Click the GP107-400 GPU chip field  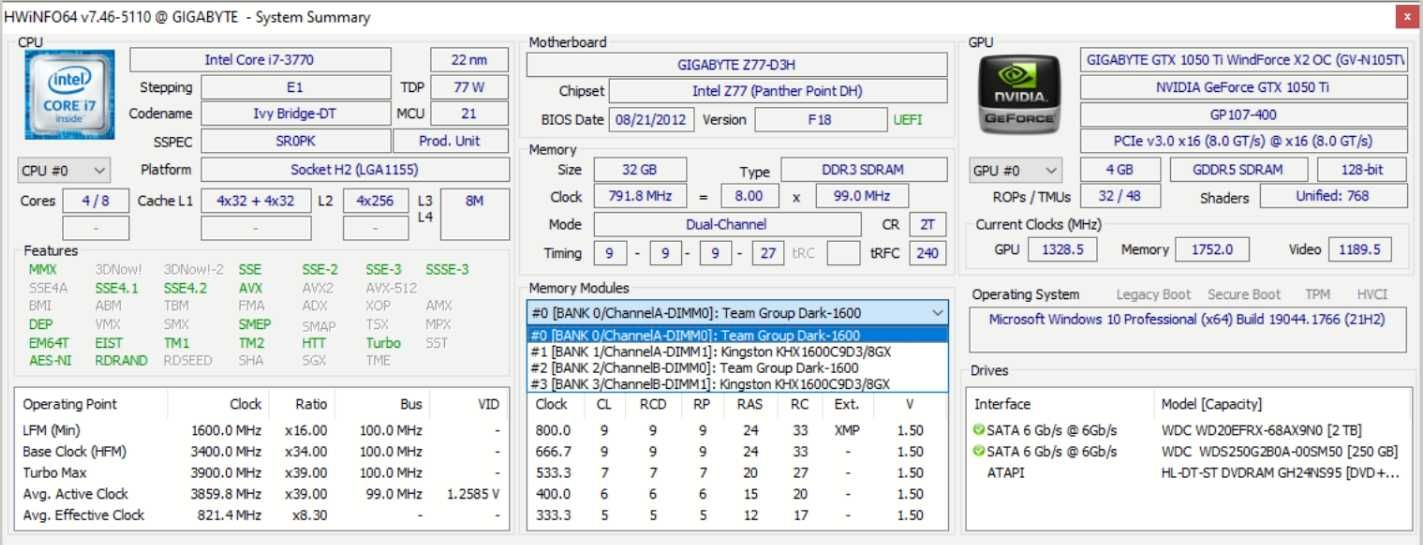[x=1243, y=114]
